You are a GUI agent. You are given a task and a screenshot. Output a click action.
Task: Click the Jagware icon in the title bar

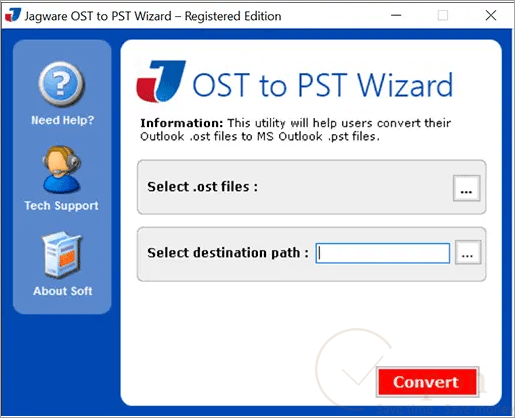13,16
